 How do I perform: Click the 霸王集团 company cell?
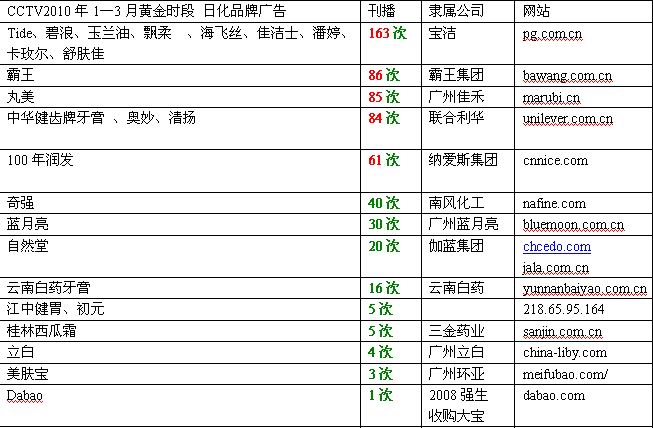[456, 75]
